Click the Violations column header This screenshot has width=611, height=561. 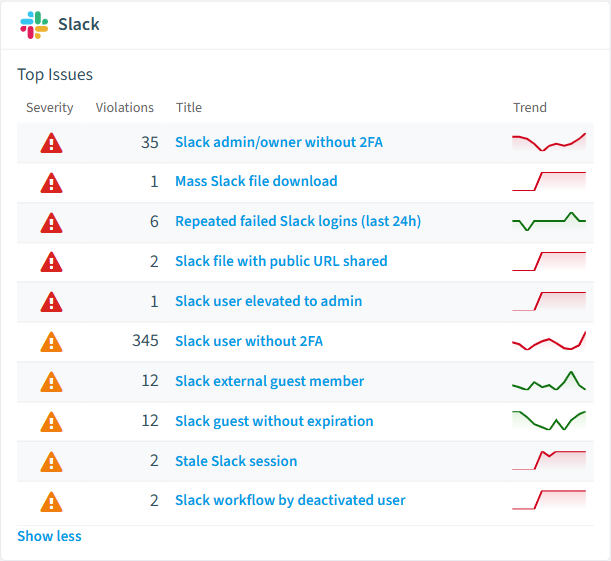click(x=125, y=108)
